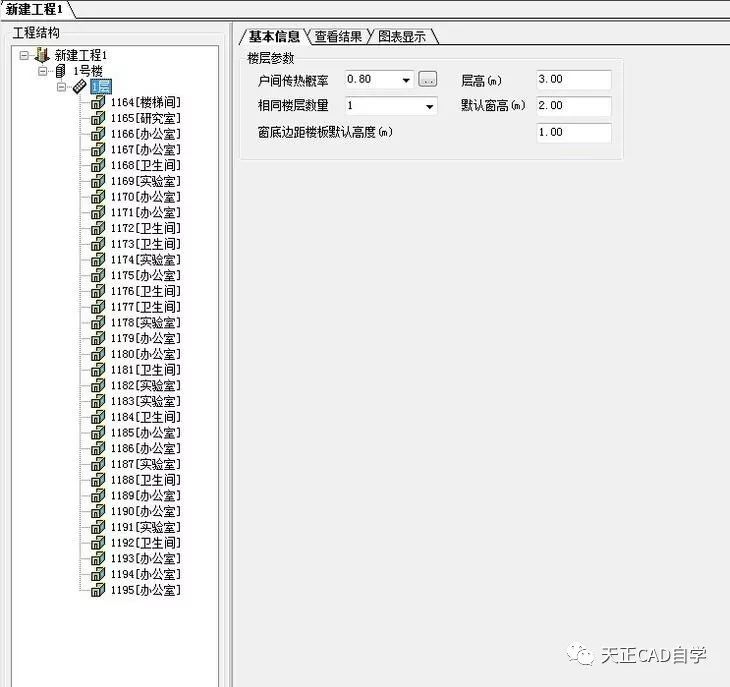730x687 pixels.
Task: Switch to the 查看结果 tab
Action: (338, 36)
